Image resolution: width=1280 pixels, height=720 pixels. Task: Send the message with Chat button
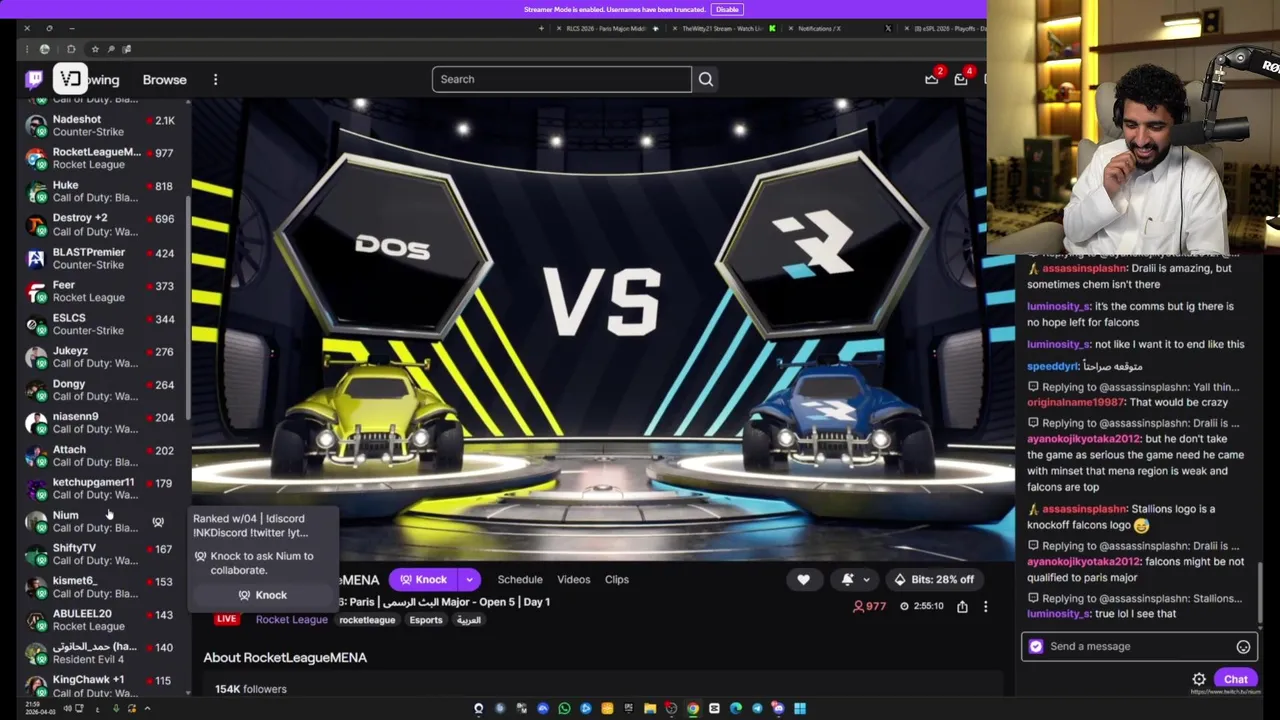(1236, 679)
